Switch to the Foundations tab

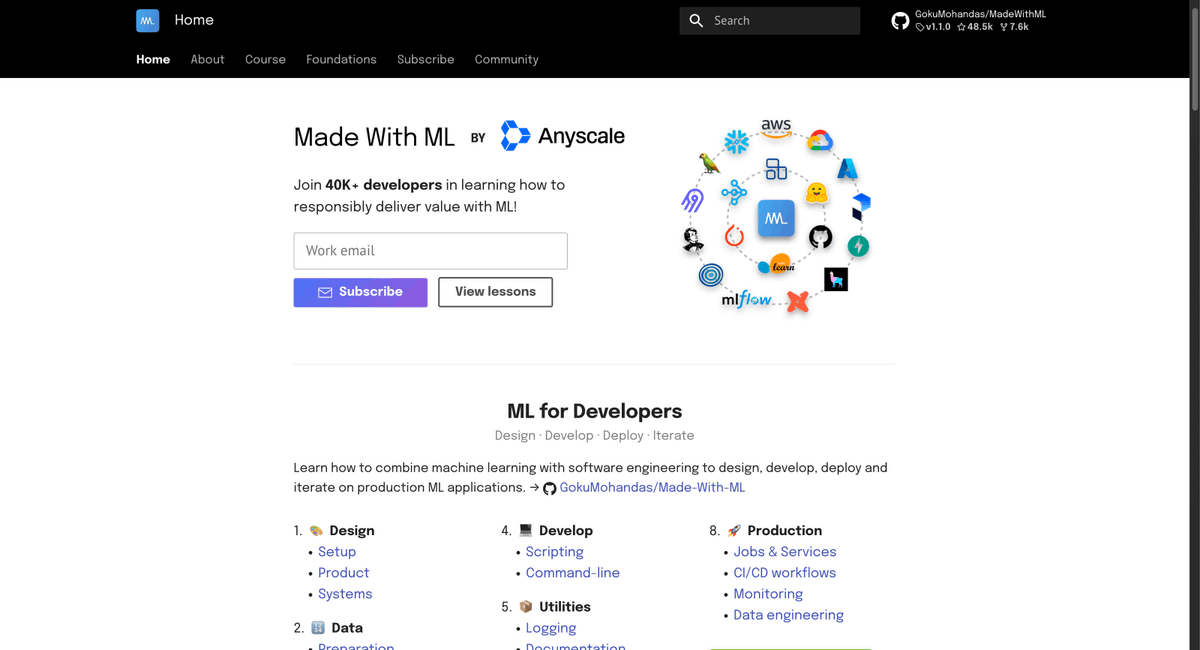tap(341, 60)
